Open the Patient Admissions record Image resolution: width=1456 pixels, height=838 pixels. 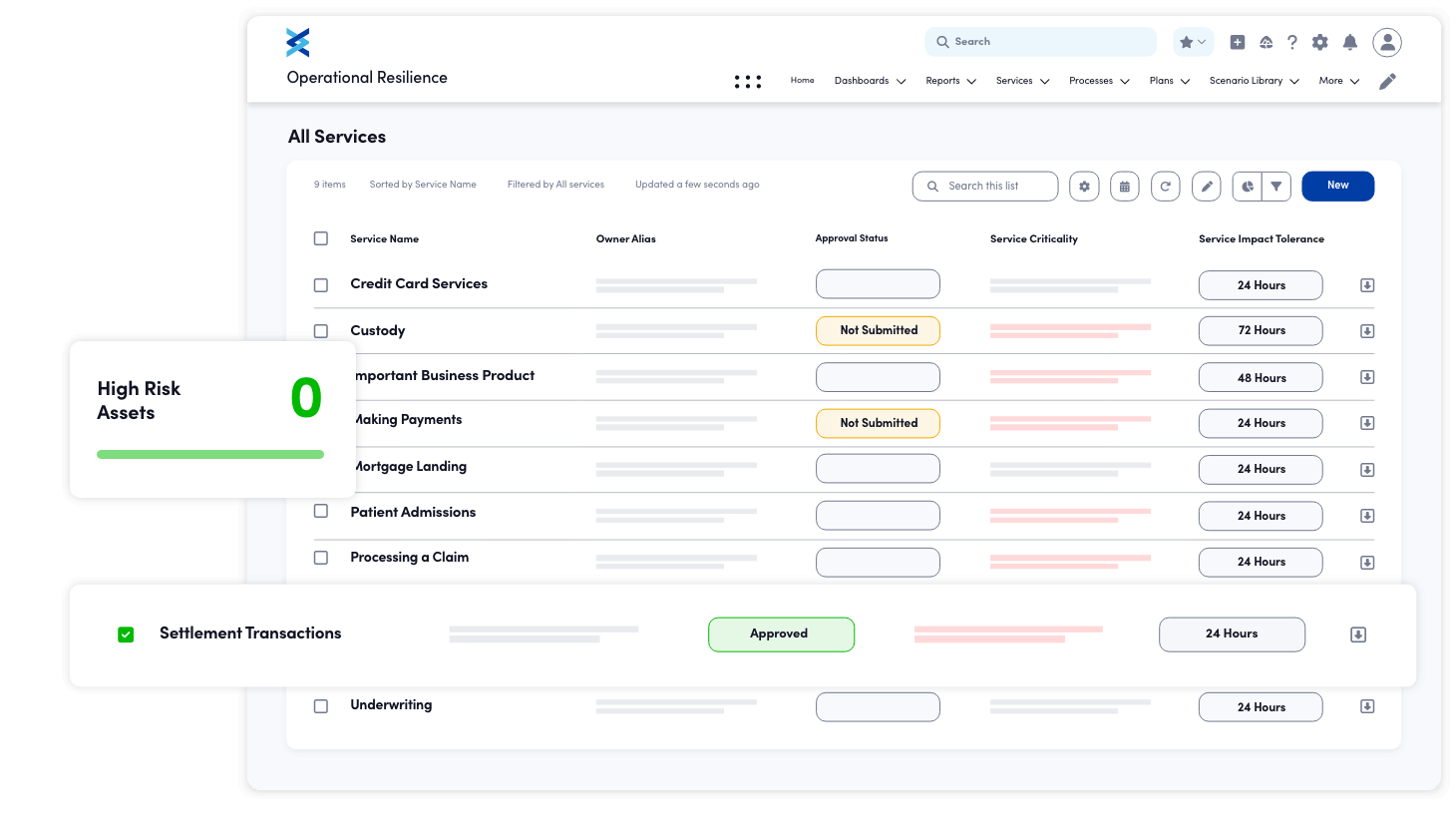tap(413, 512)
